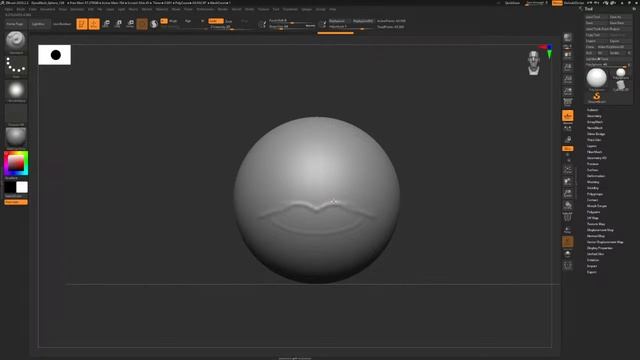The width and height of the screenshot is (640, 360).
Task: Open the Brush menu
Action: click(20, 9)
